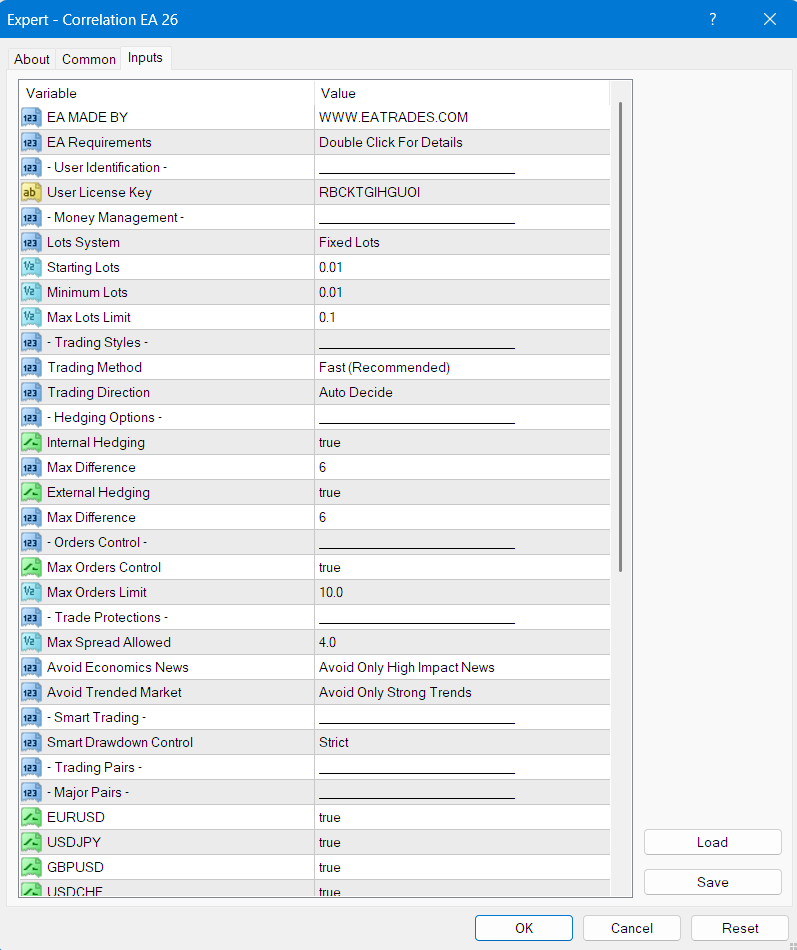This screenshot has width=797, height=950.
Task: Click the EA MADE BY row icon
Action: click(x=31, y=117)
